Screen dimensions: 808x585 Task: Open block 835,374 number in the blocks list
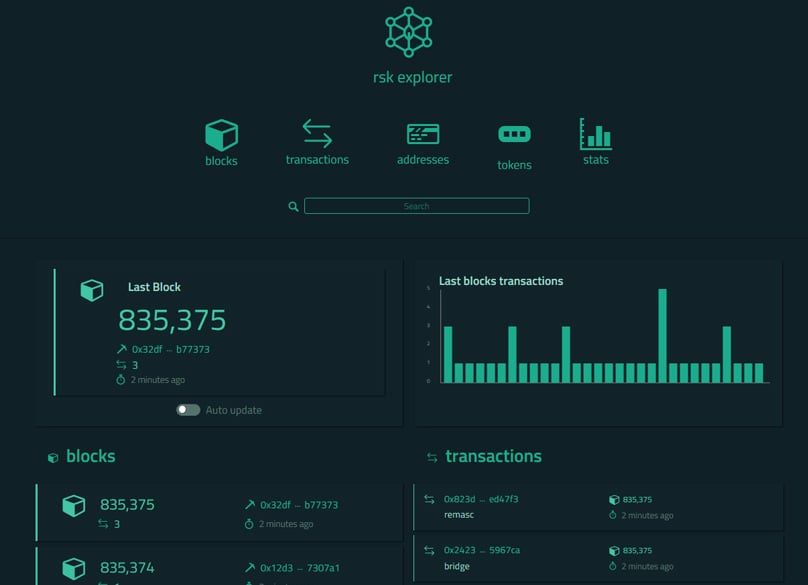[x=127, y=567]
